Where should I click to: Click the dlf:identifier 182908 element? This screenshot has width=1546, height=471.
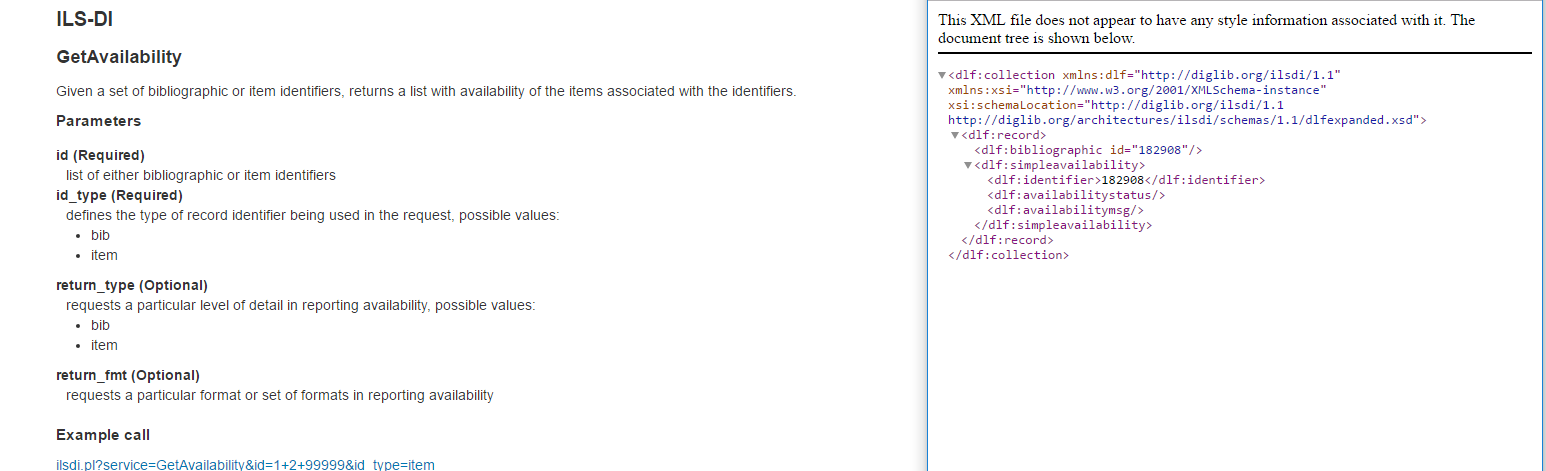pos(1125,180)
